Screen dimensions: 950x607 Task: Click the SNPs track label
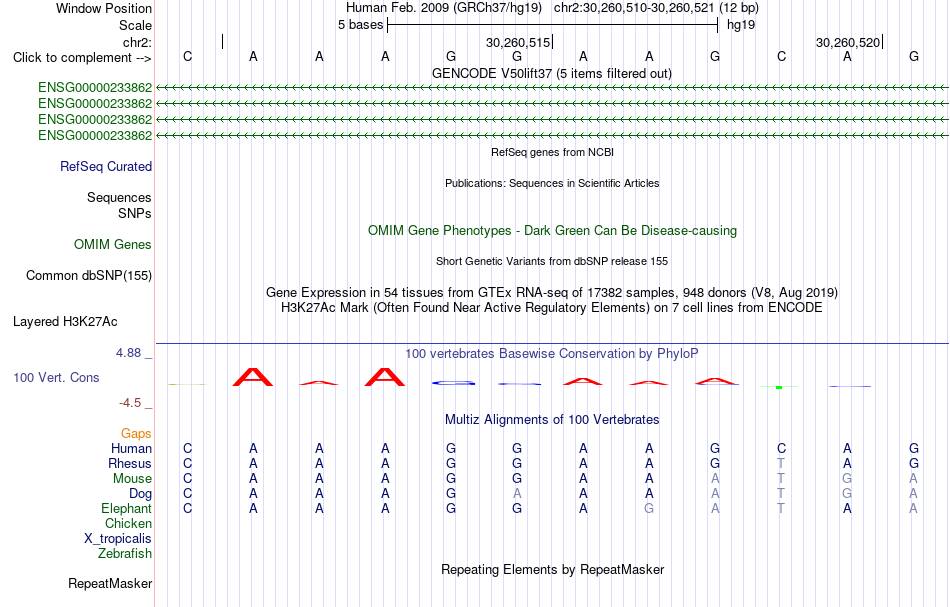click(x=135, y=213)
